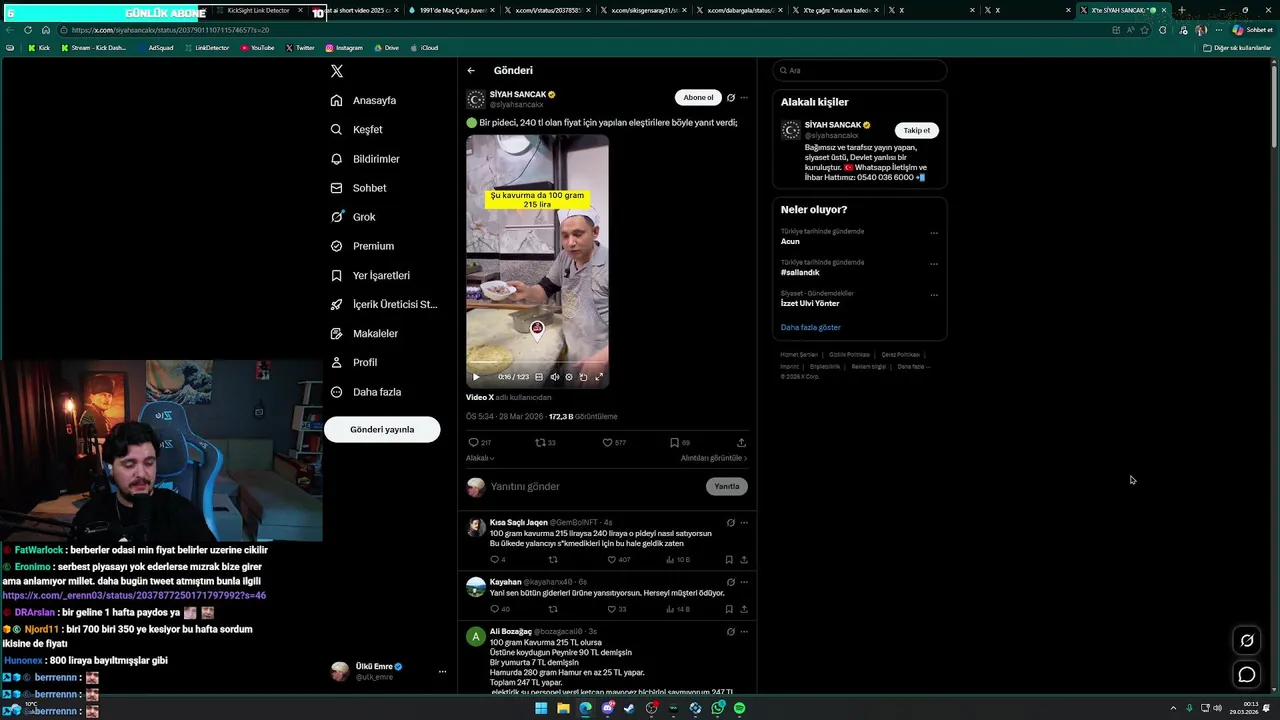Open YouTube bookmark in bookmarks bar
Screen dimensions: 1280x720
point(257,48)
